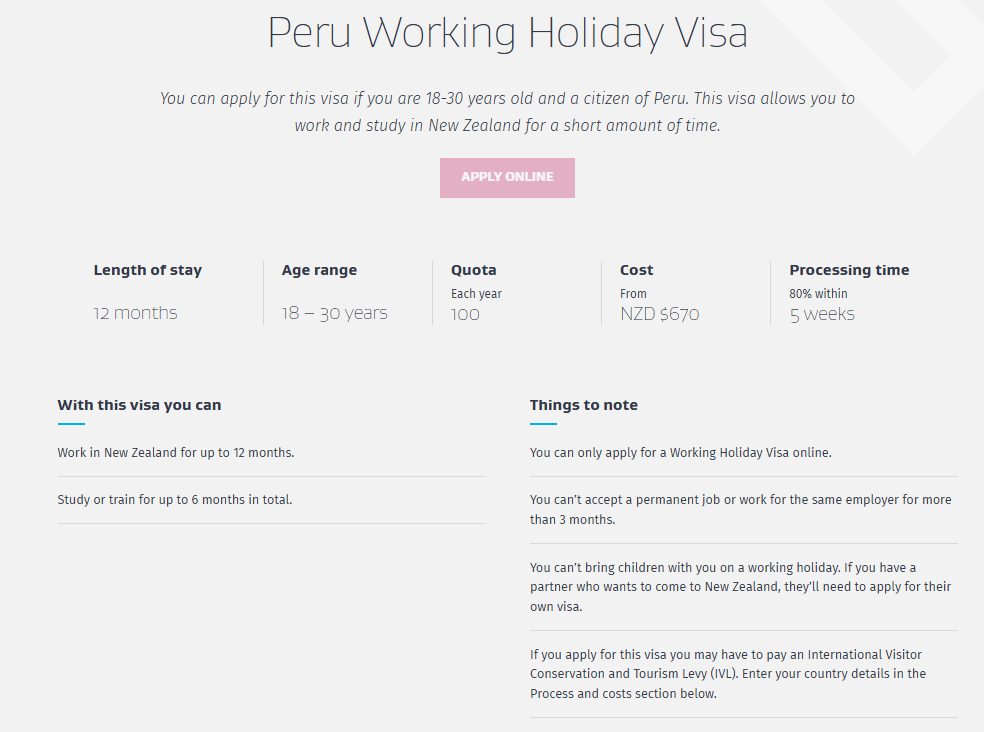Click the work up to 12 months item

click(x=176, y=453)
